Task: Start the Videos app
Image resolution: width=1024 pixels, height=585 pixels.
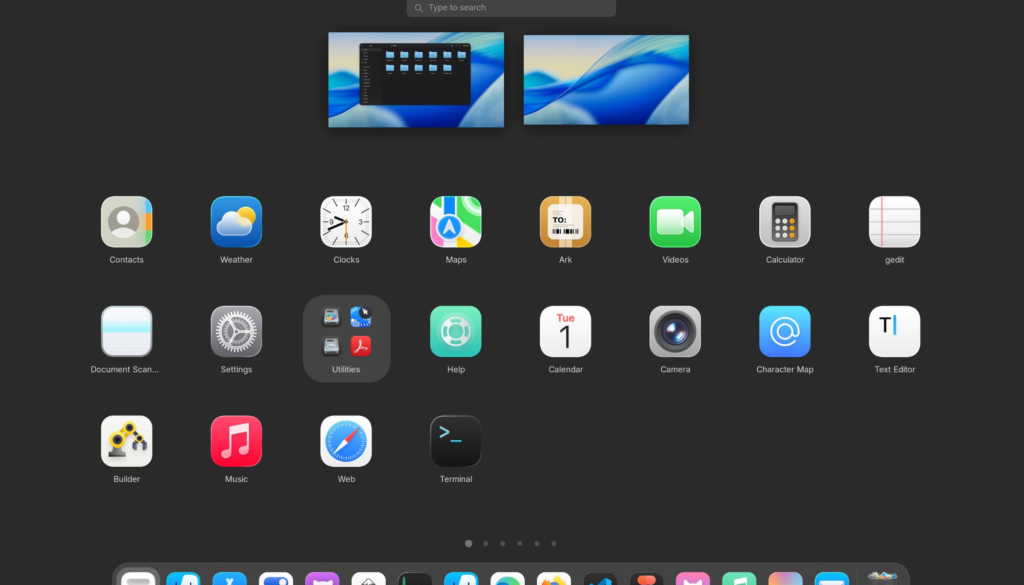Action: 675,222
